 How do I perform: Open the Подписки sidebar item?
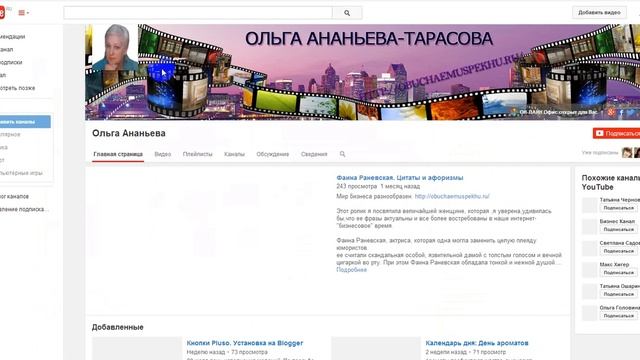tap(11, 62)
